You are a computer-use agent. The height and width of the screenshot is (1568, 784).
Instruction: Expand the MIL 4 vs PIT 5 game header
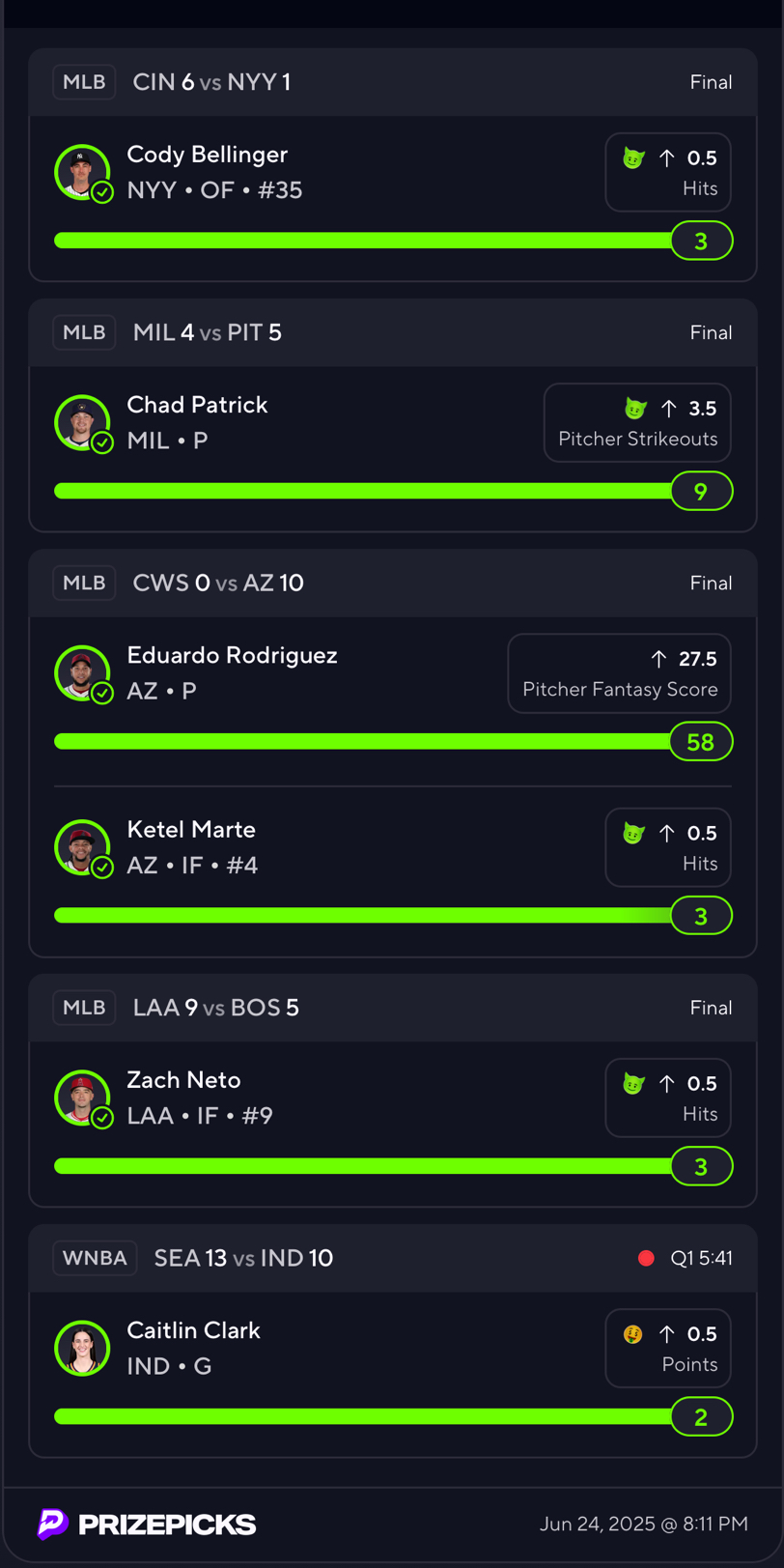[393, 332]
